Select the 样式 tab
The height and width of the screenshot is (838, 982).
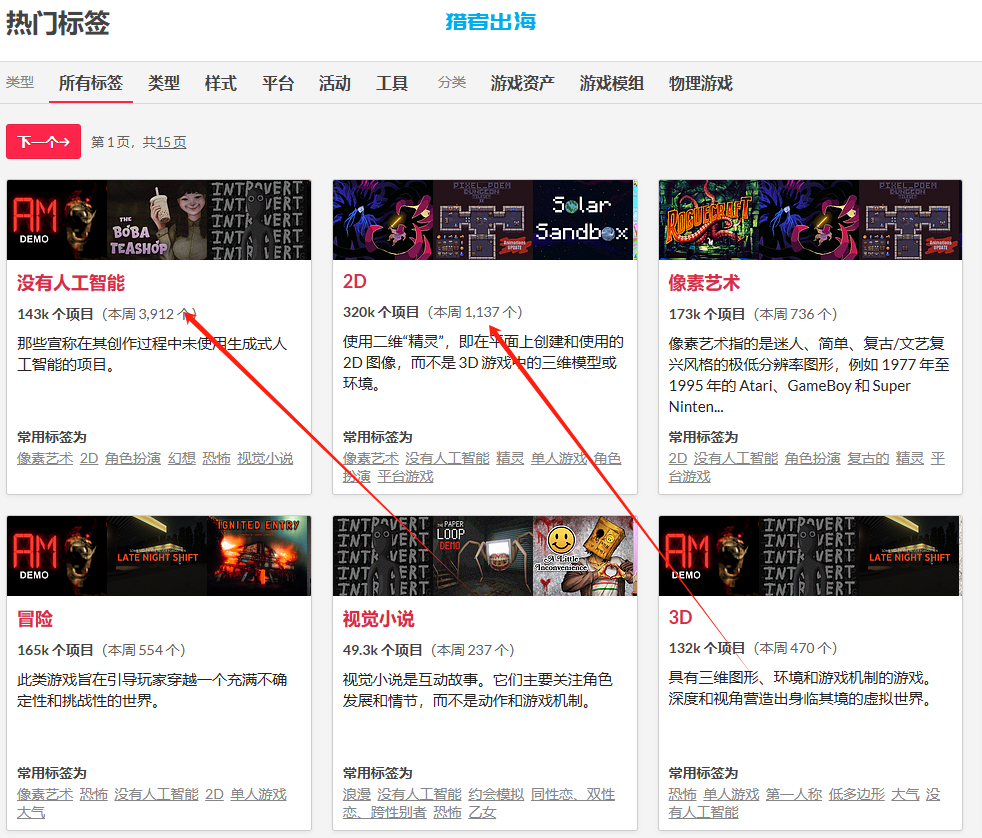(x=220, y=83)
